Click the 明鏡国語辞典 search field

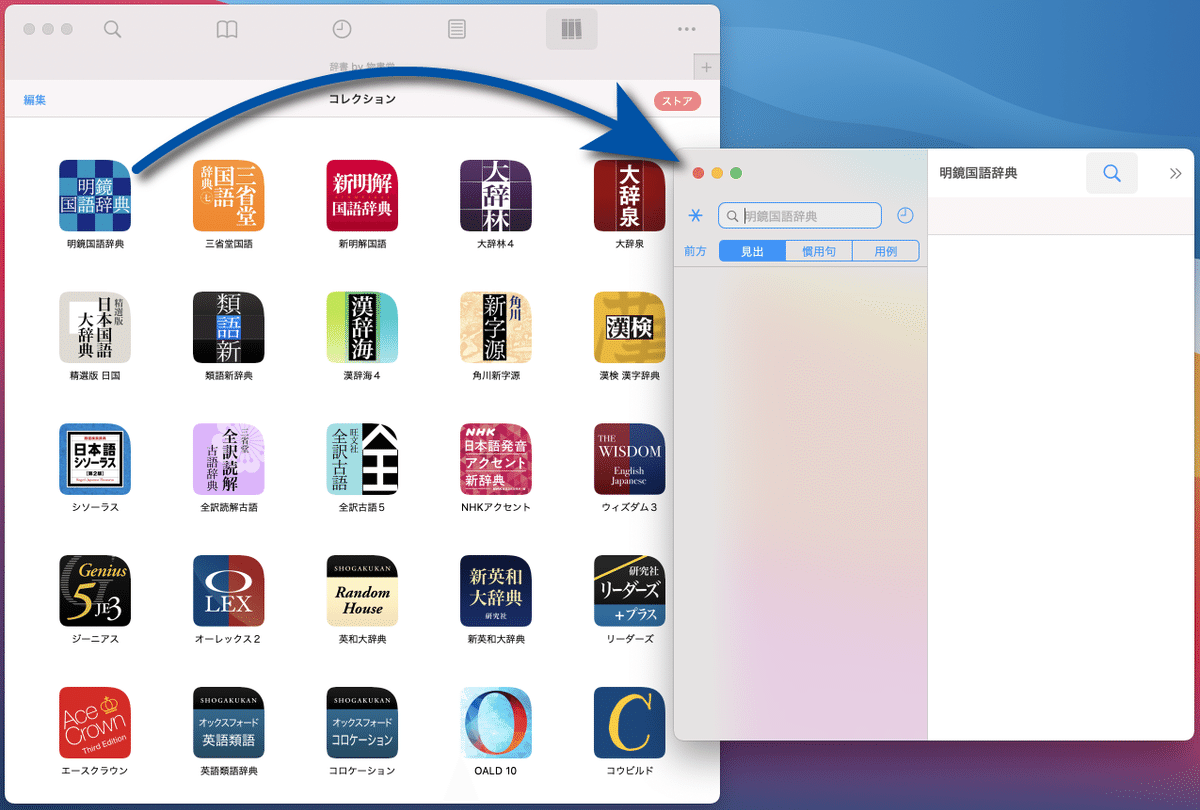click(800, 216)
